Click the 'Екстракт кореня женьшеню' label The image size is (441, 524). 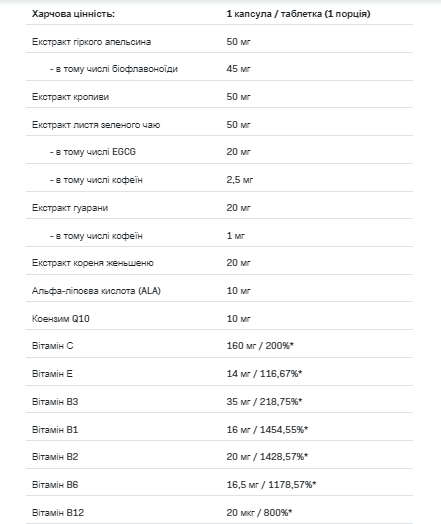click(93, 263)
